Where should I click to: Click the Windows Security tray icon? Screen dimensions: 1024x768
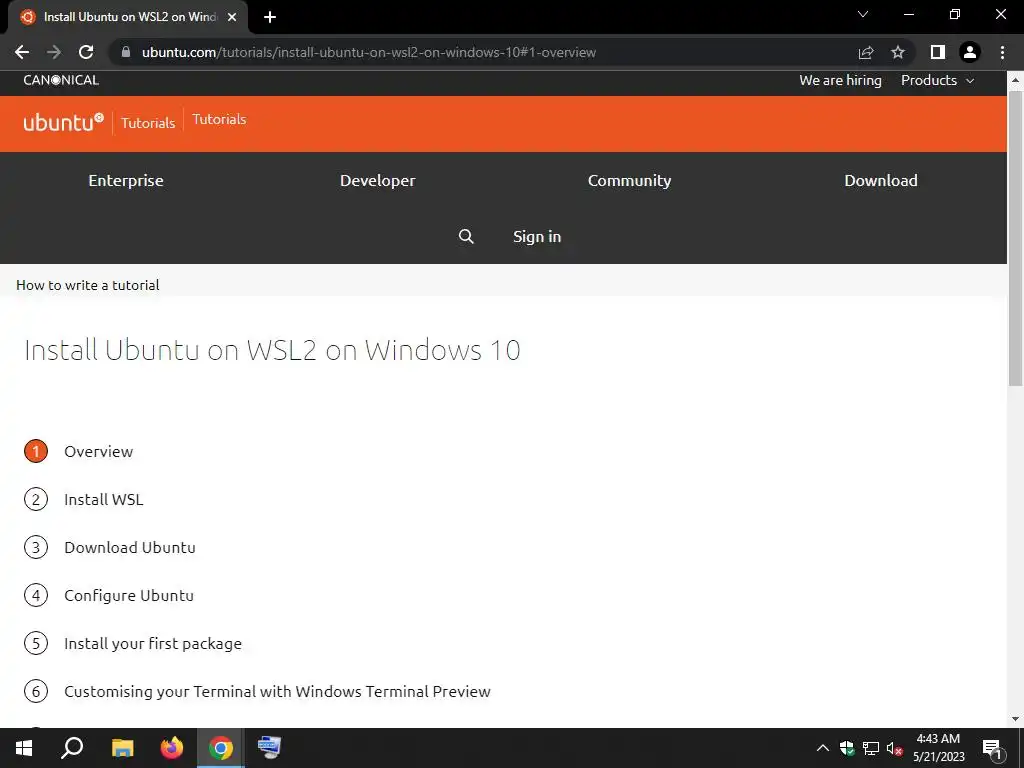847,748
